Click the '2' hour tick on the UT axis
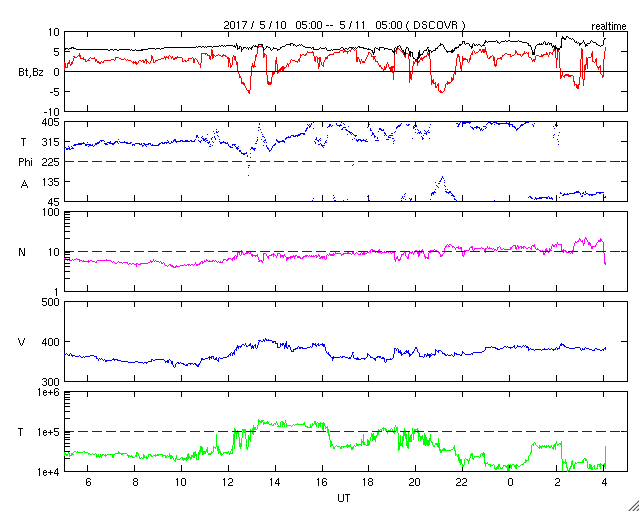640x512 pixels. (557, 482)
